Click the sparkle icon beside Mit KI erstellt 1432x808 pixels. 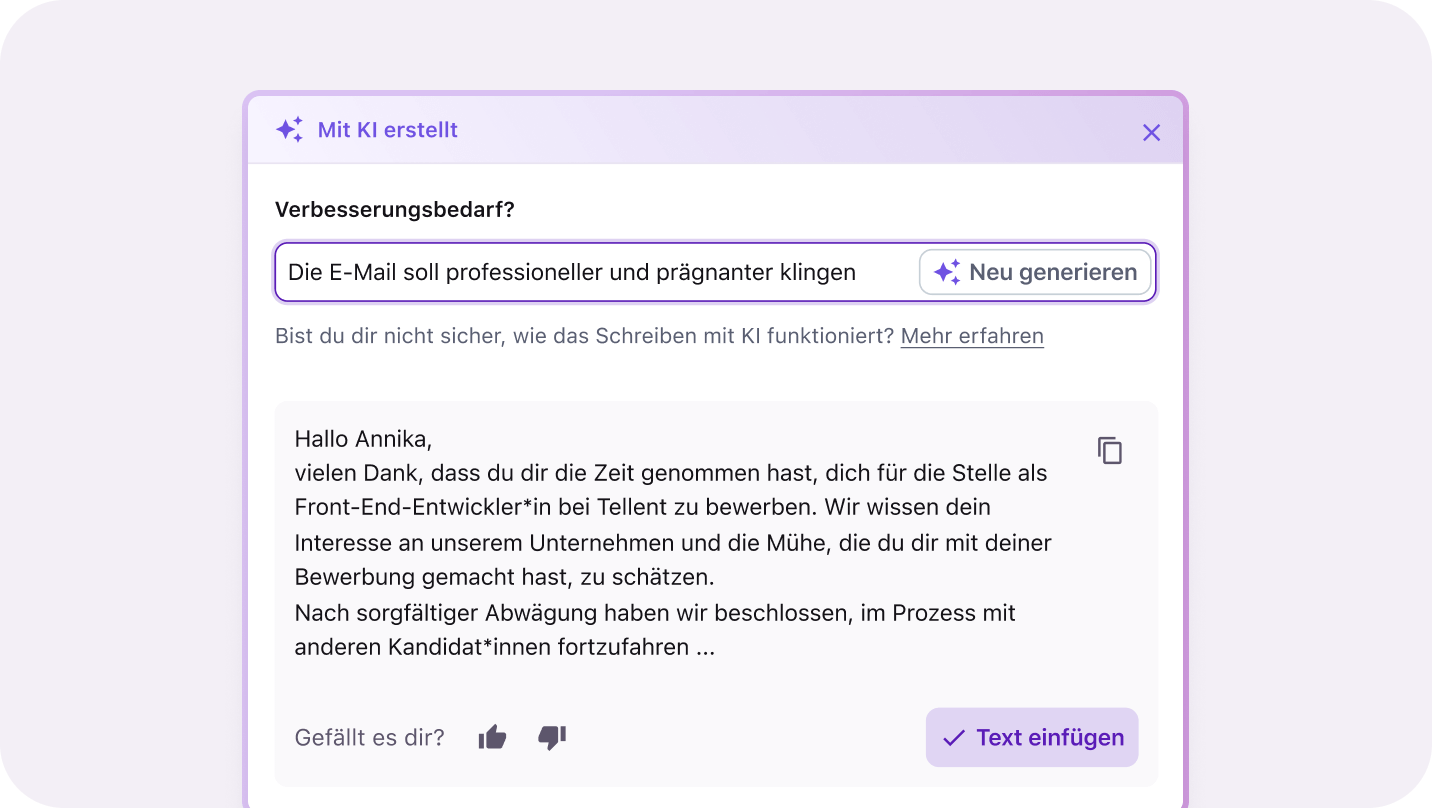[289, 130]
